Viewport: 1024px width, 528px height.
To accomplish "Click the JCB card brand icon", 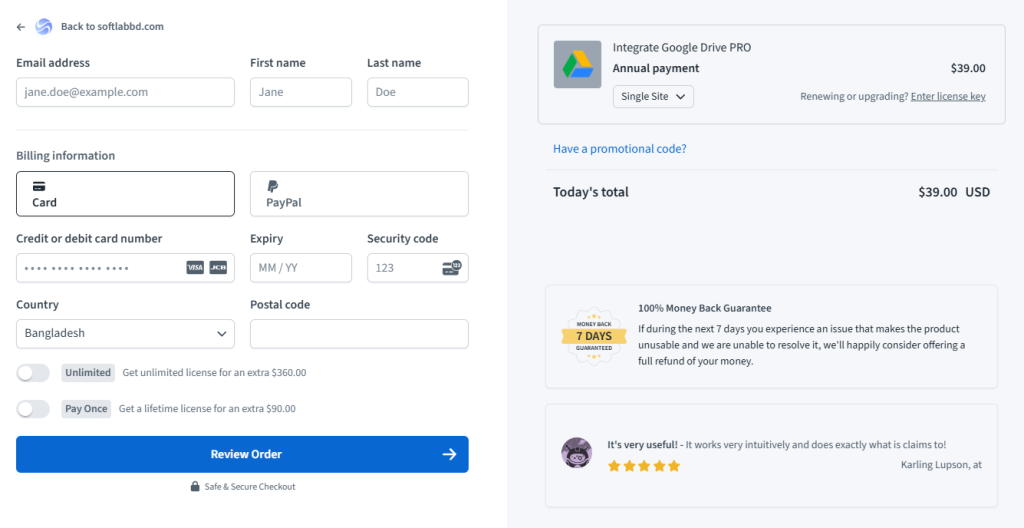I will (218, 267).
